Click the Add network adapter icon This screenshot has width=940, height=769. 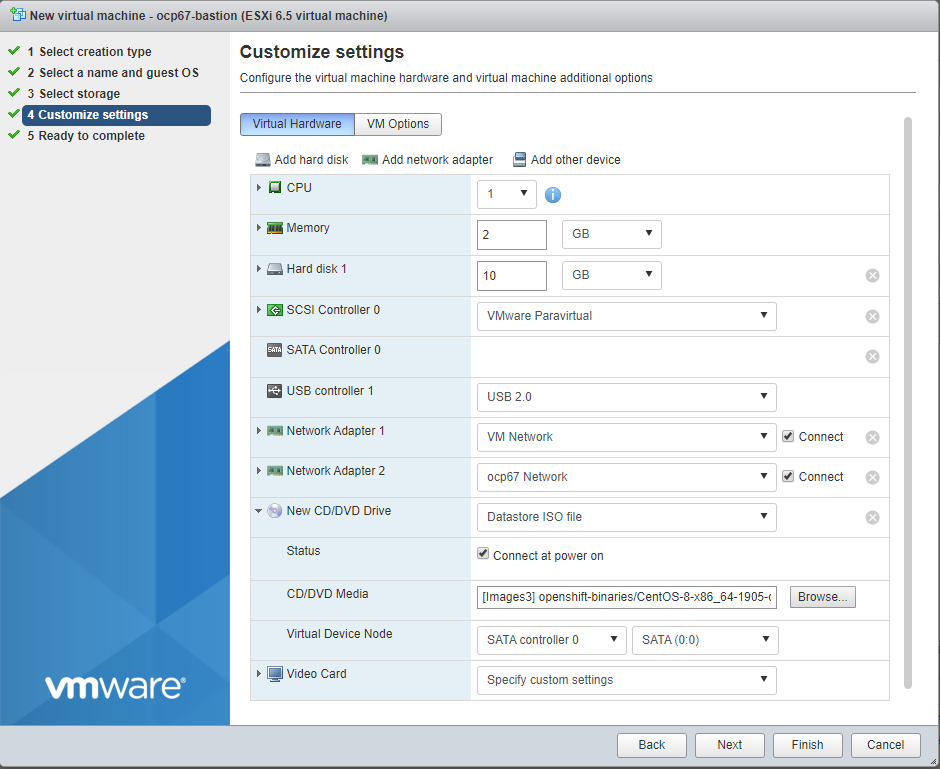pos(370,160)
